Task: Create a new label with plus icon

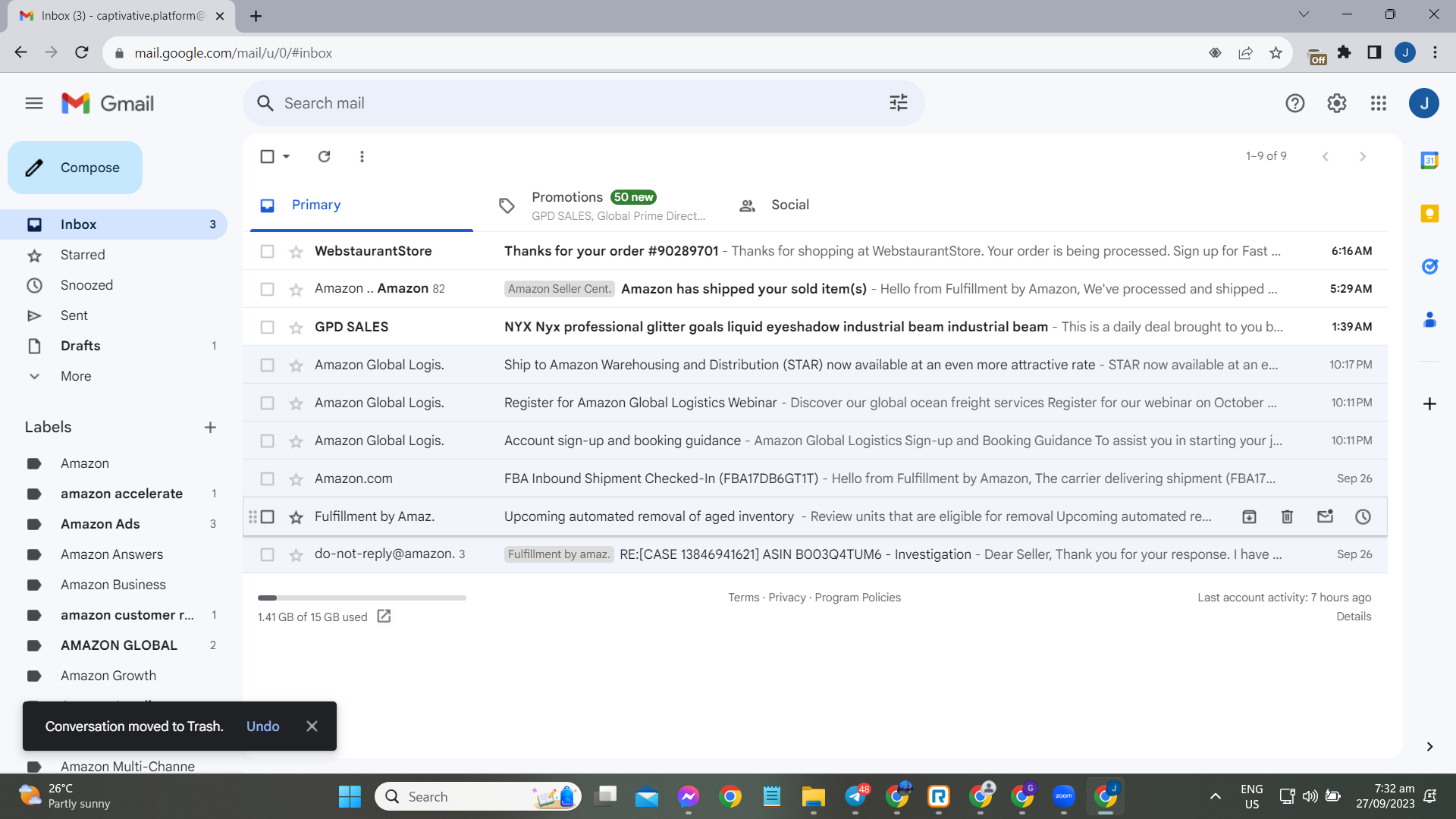Action: point(210,427)
